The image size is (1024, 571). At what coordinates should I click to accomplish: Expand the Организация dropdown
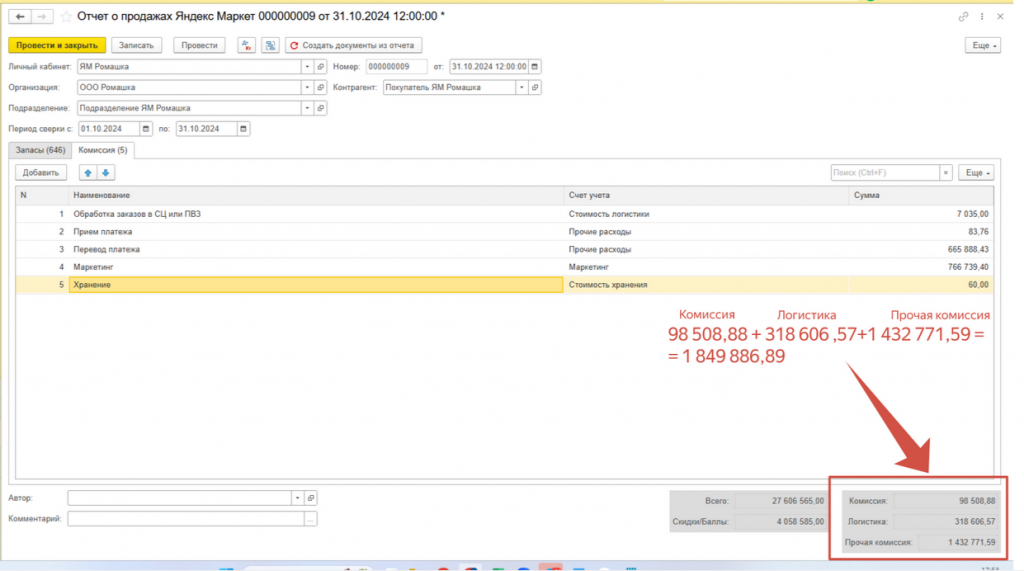pos(306,88)
